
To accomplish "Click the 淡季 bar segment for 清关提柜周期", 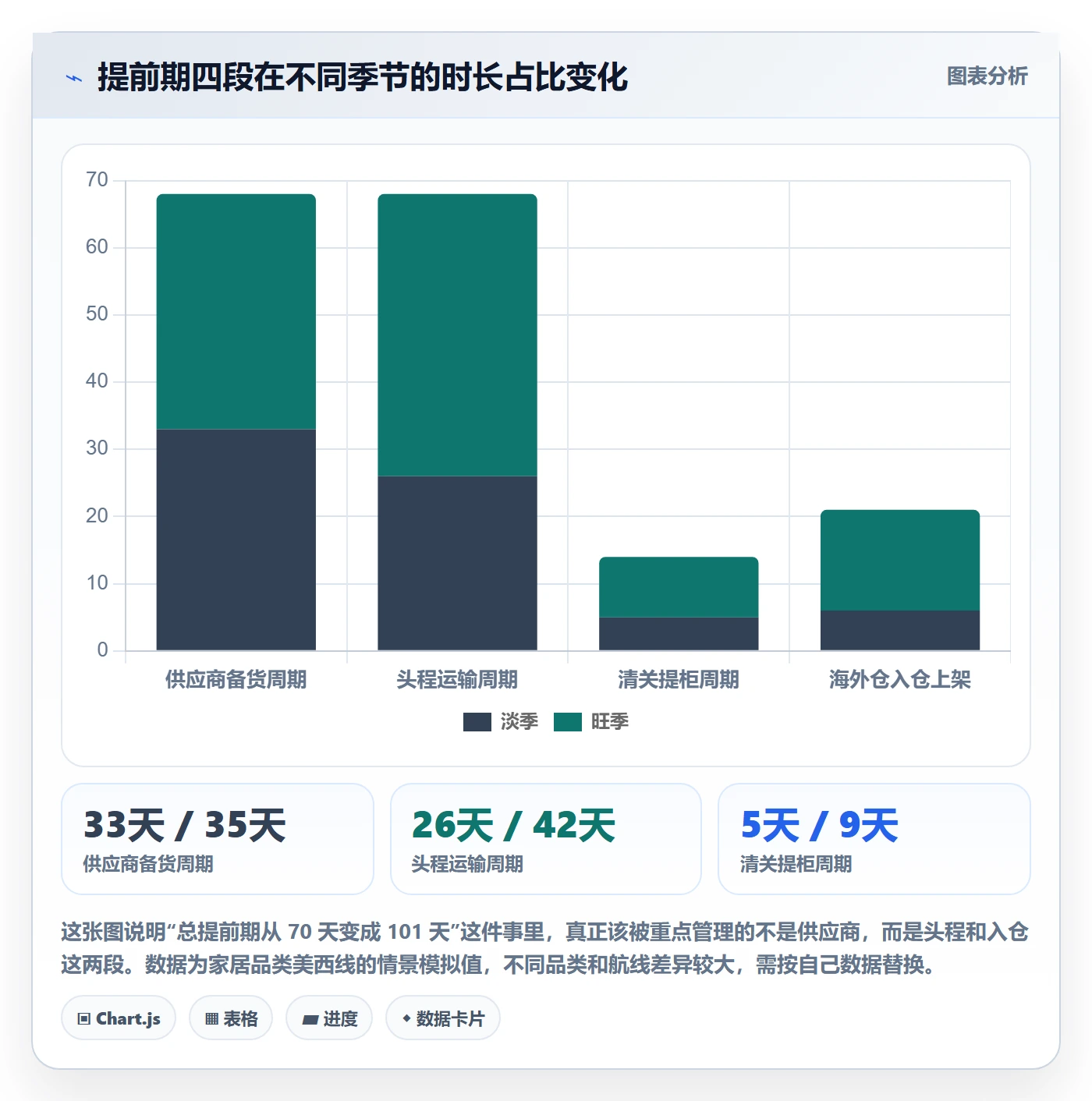I will [679, 634].
